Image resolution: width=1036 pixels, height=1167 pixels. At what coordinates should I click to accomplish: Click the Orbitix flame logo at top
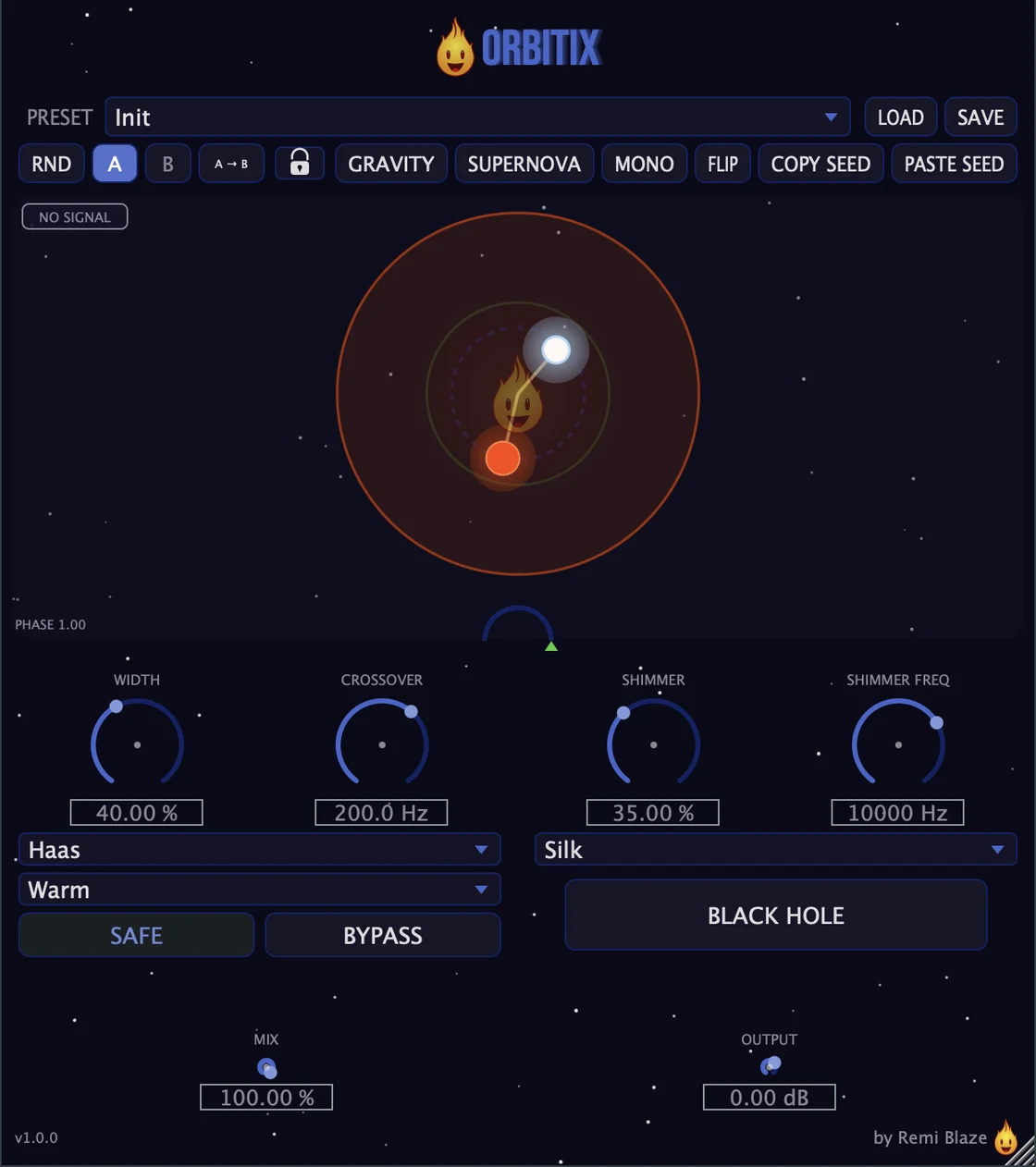coord(455,47)
